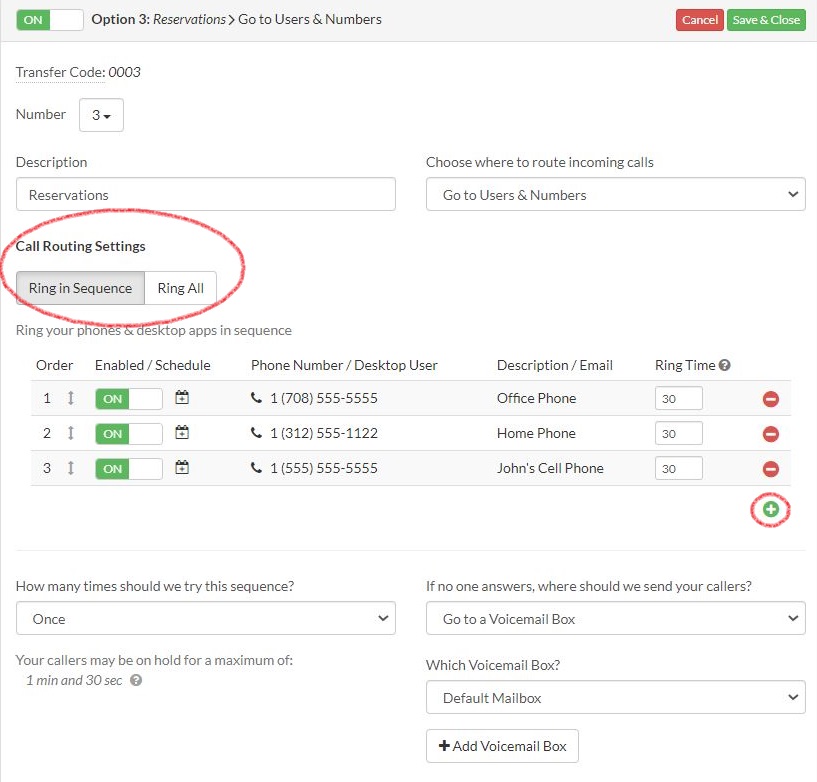
Task: Toggle the Option 3 ON switch
Action: [x=50, y=20]
